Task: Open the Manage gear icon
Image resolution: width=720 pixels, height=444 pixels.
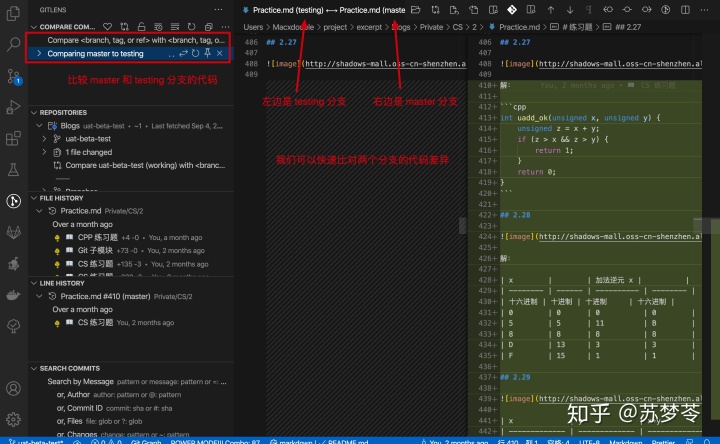Action: coord(13,419)
